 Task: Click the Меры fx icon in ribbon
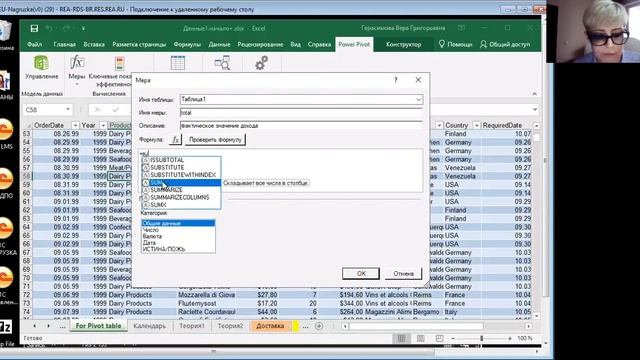click(77, 62)
